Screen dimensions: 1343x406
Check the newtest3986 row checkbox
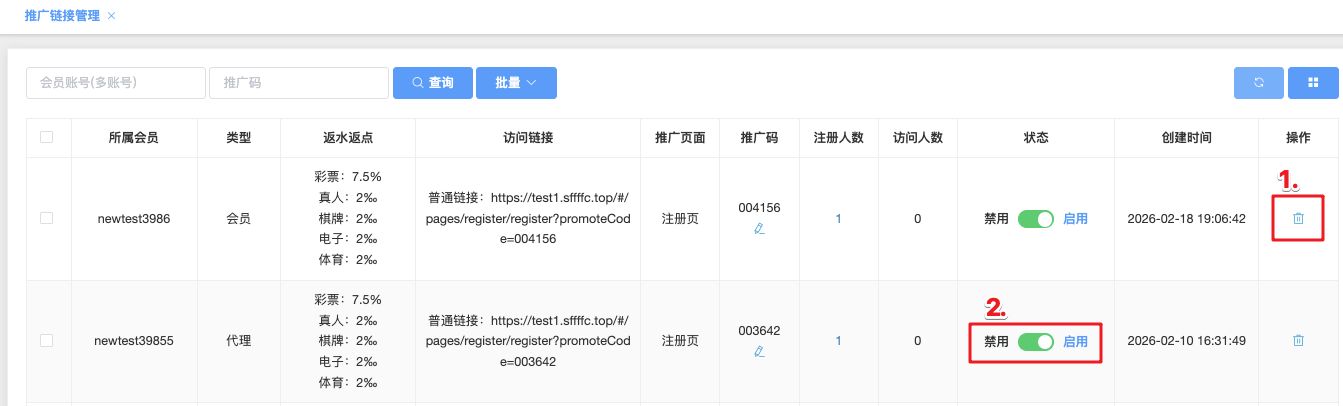47,218
